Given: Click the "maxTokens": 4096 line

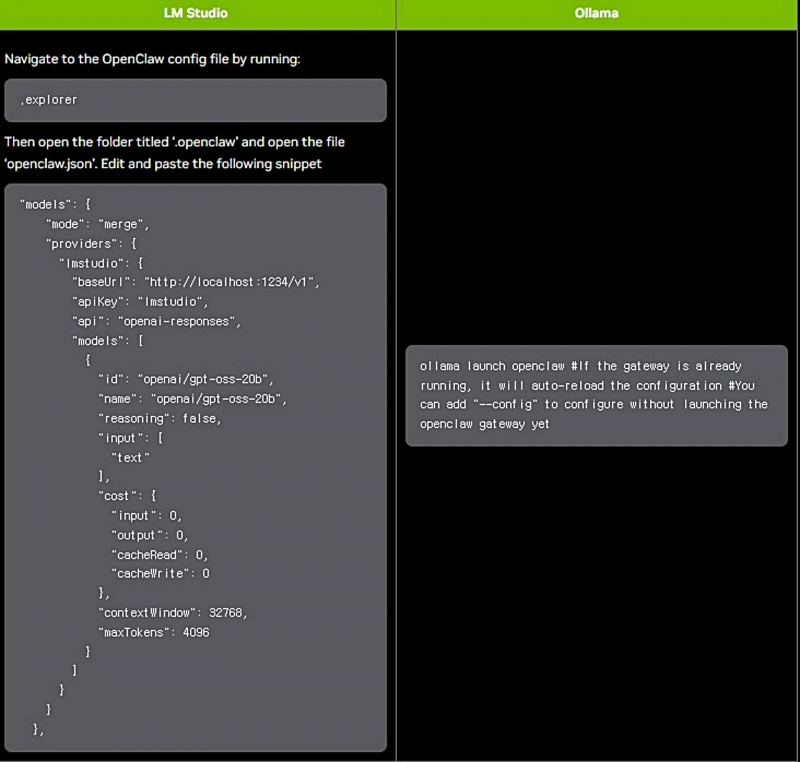Looking at the screenshot, I should click(153, 632).
